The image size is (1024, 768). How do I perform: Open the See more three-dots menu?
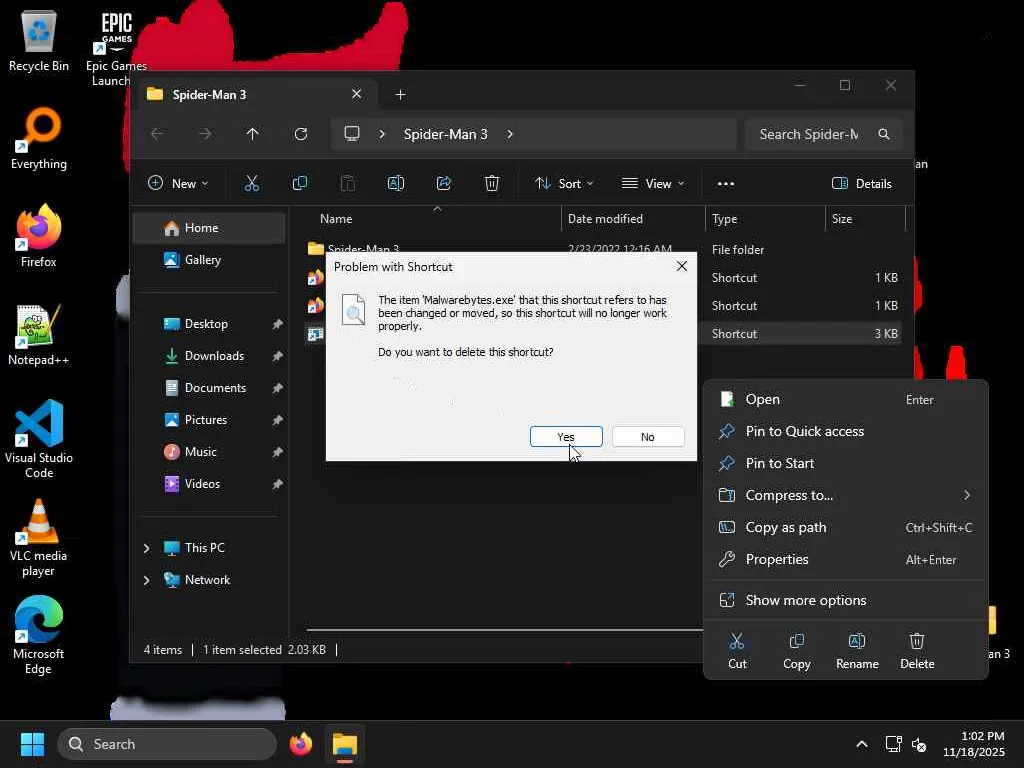(726, 184)
